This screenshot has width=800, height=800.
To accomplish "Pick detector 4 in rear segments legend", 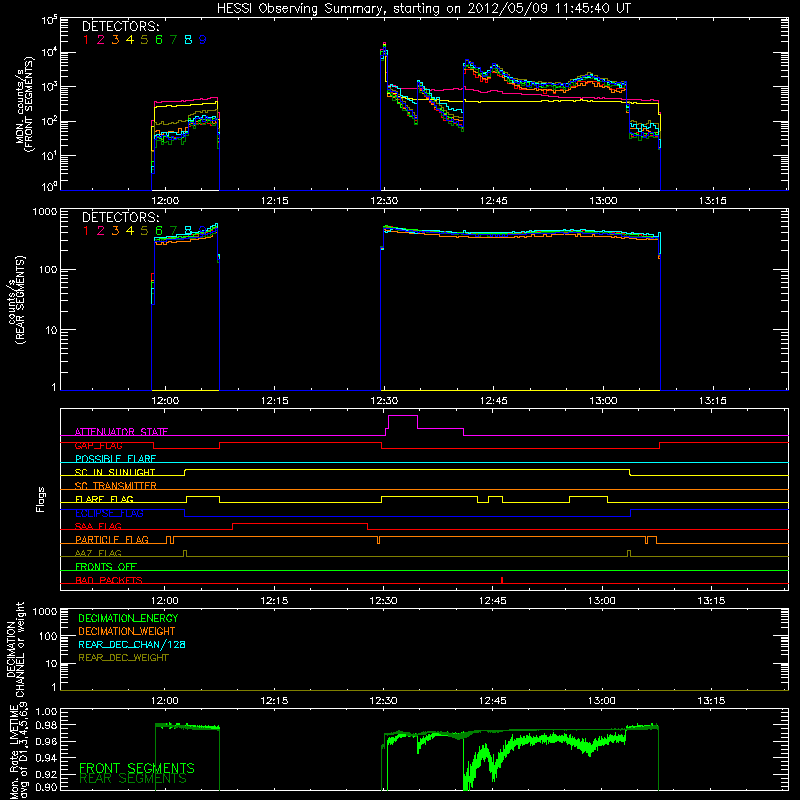I will 130,231.
